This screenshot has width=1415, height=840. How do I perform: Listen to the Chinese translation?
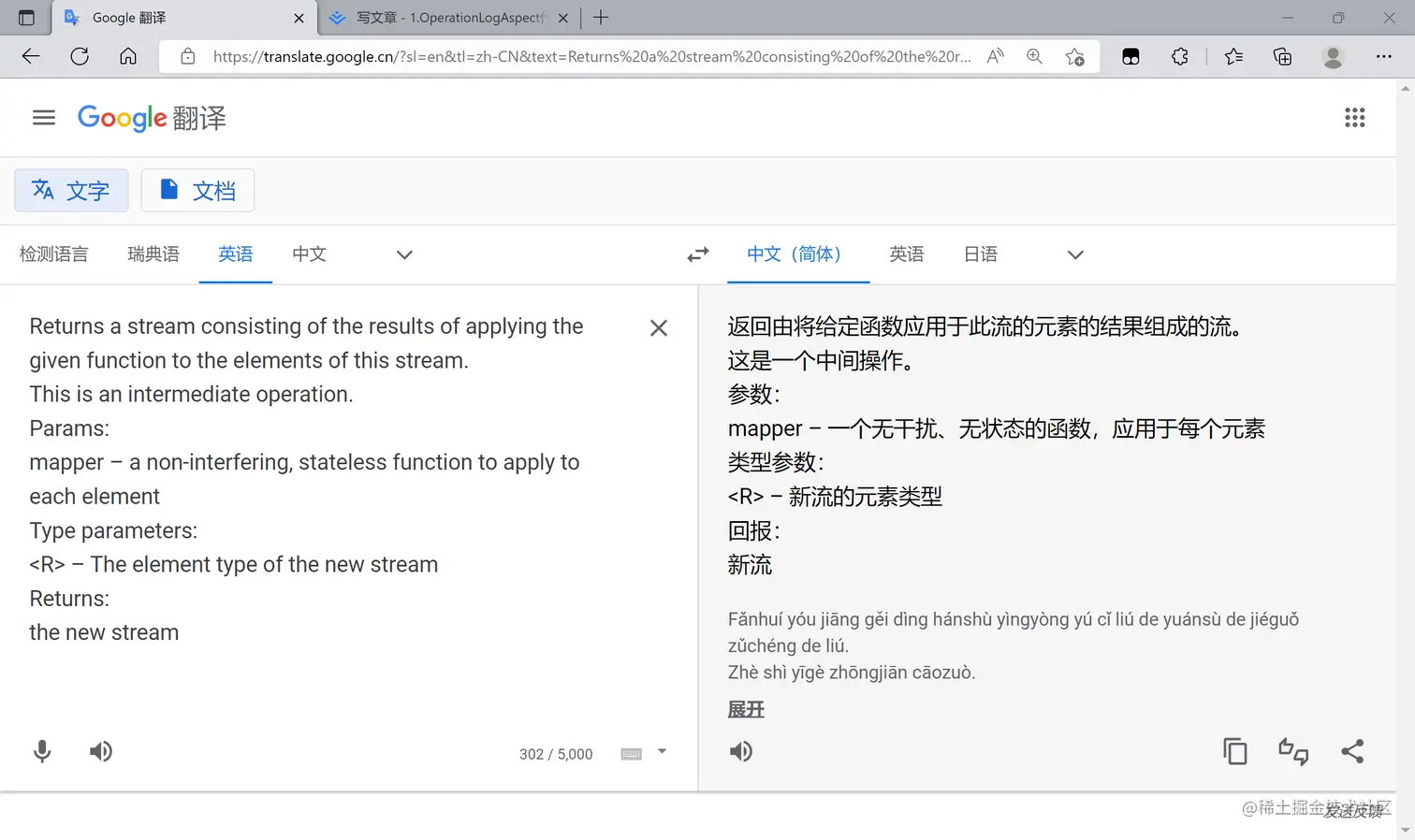pyautogui.click(x=741, y=751)
